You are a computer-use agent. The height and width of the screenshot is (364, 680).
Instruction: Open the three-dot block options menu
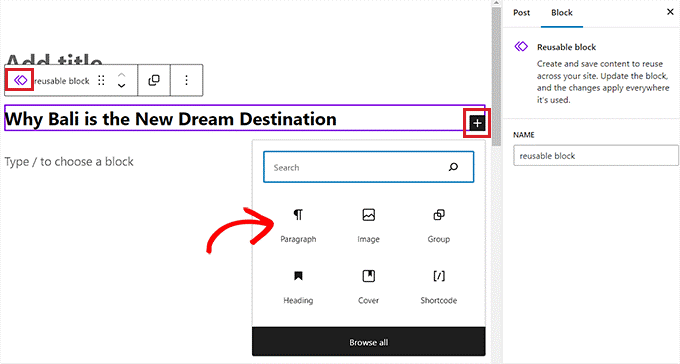click(186, 80)
